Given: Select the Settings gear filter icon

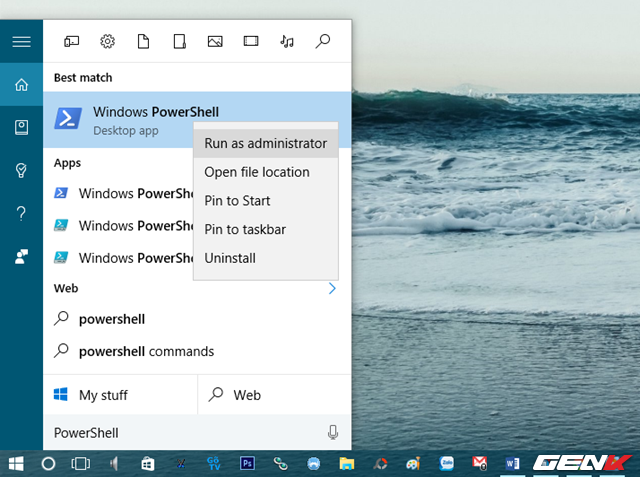Looking at the screenshot, I should [x=107, y=41].
